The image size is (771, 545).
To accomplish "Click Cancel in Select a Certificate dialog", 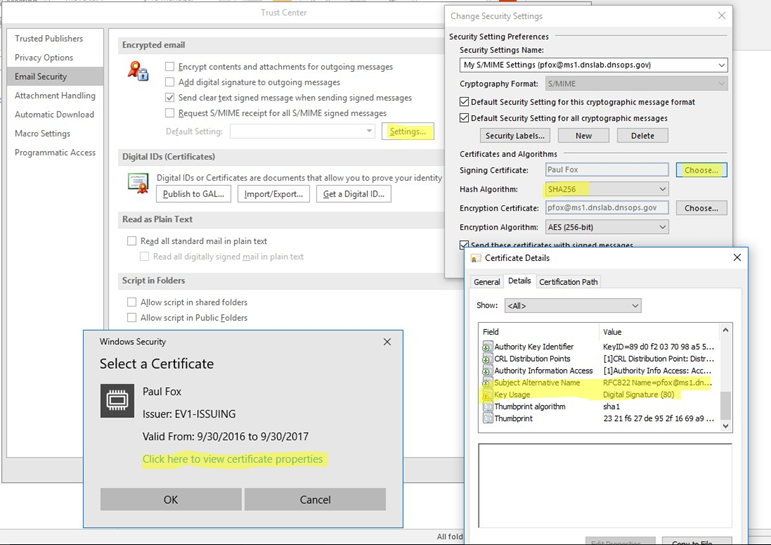I will [315, 500].
